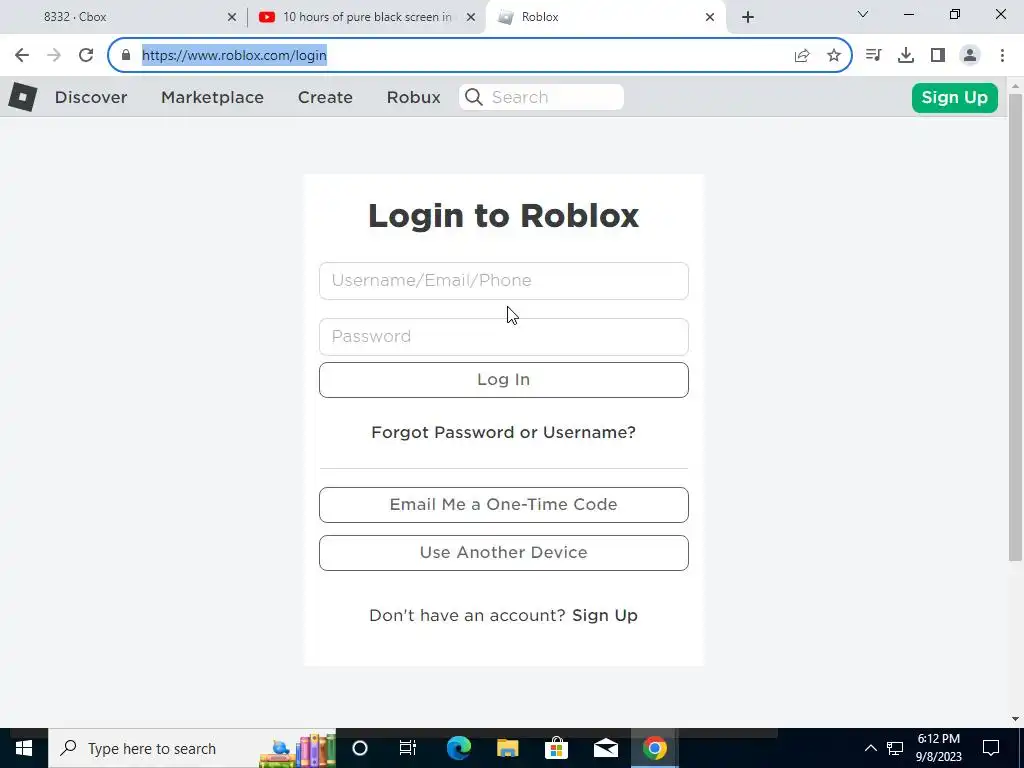Open Cortana circle icon in taskbar

click(x=360, y=748)
